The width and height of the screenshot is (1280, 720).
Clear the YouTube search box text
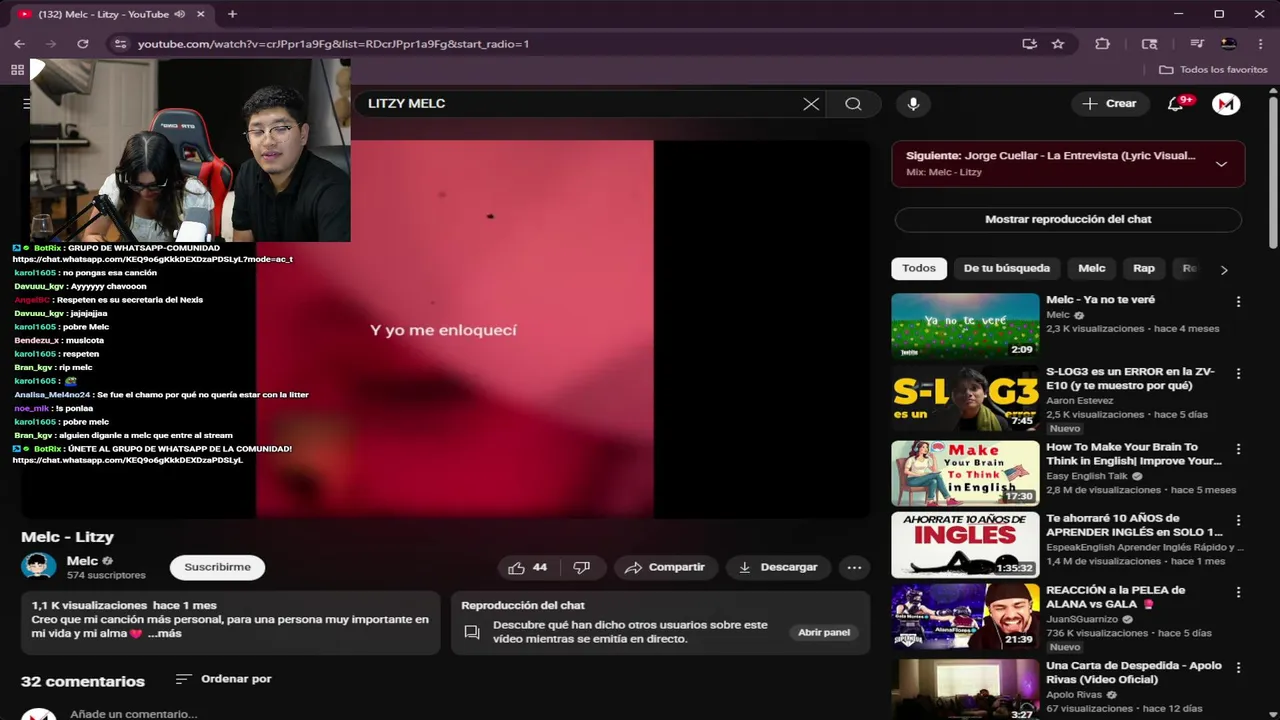coord(811,104)
